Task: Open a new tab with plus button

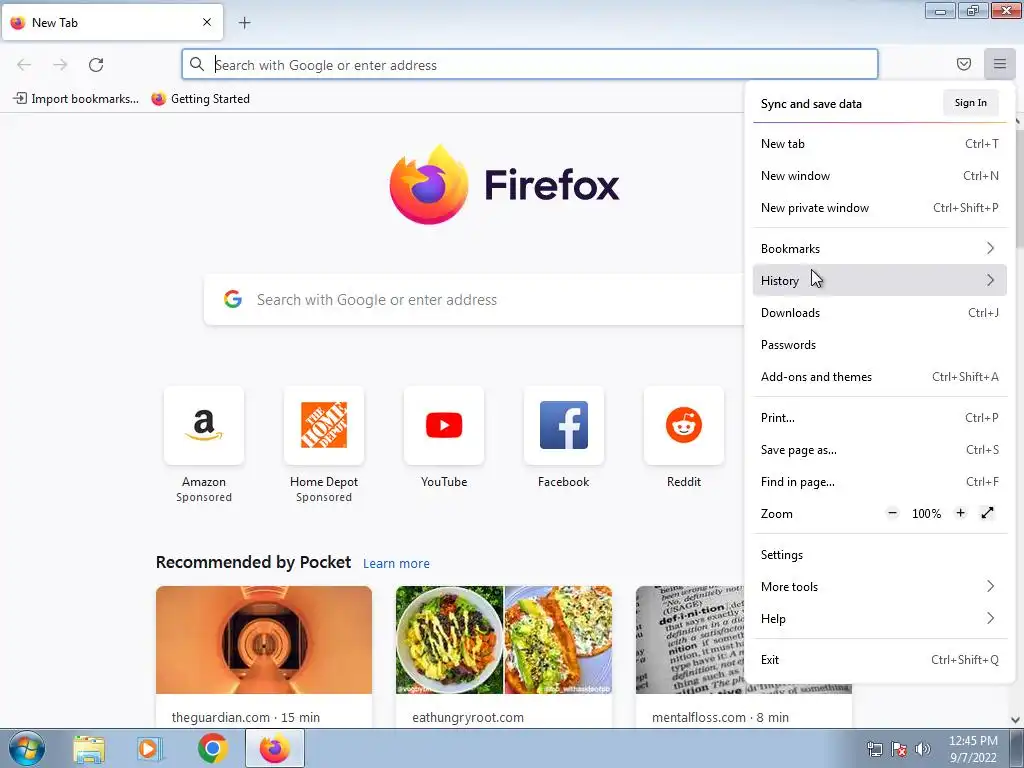Action: (x=244, y=23)
